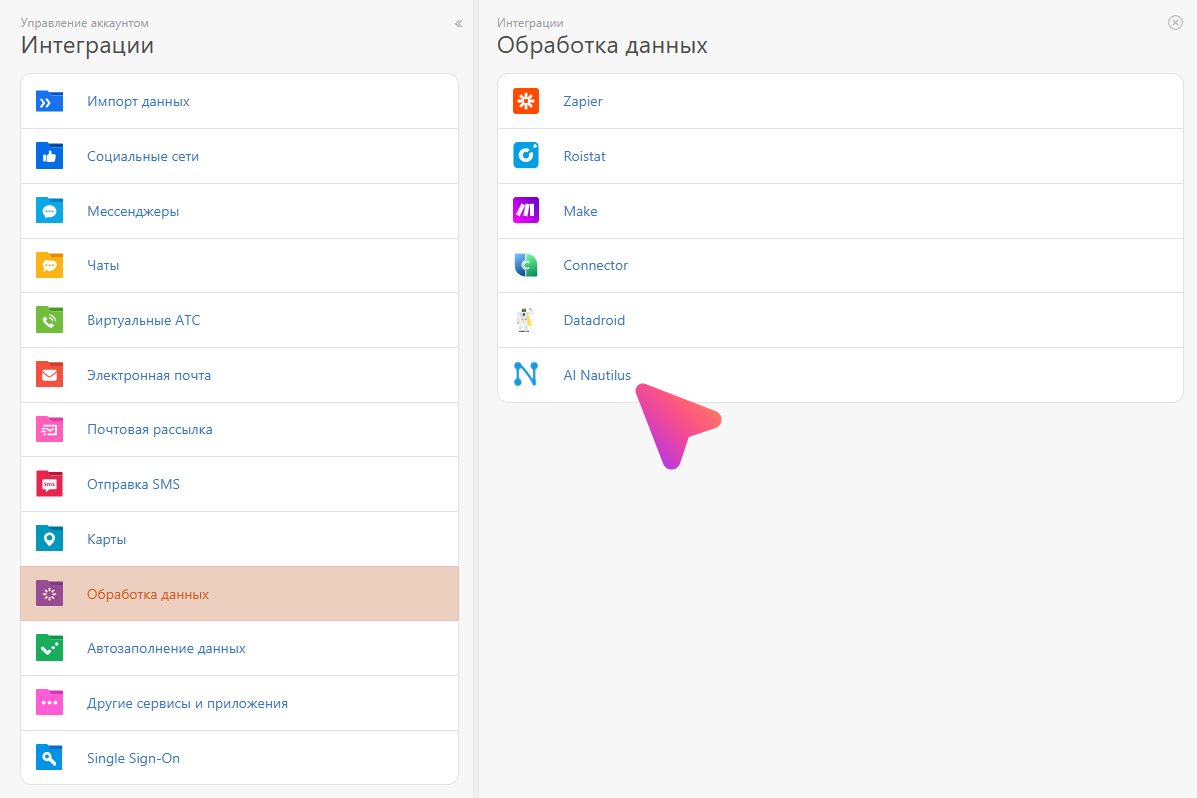Click the Connector shield icon
Image resolution: width=1197 pixels, height=798 pixels.
point(525,265)
